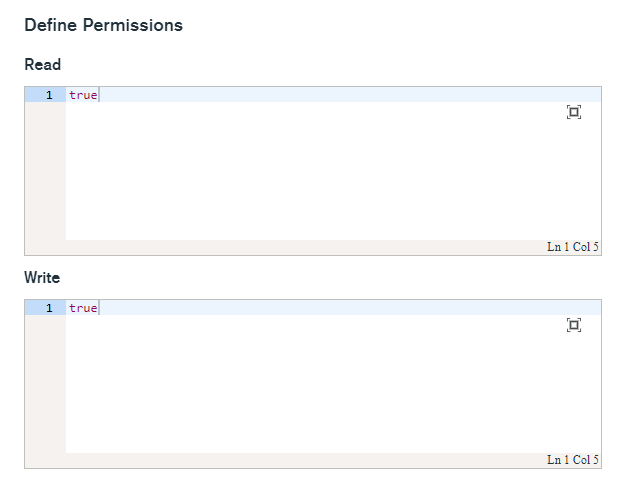Click the 'Read' section label

pos(42,65)
